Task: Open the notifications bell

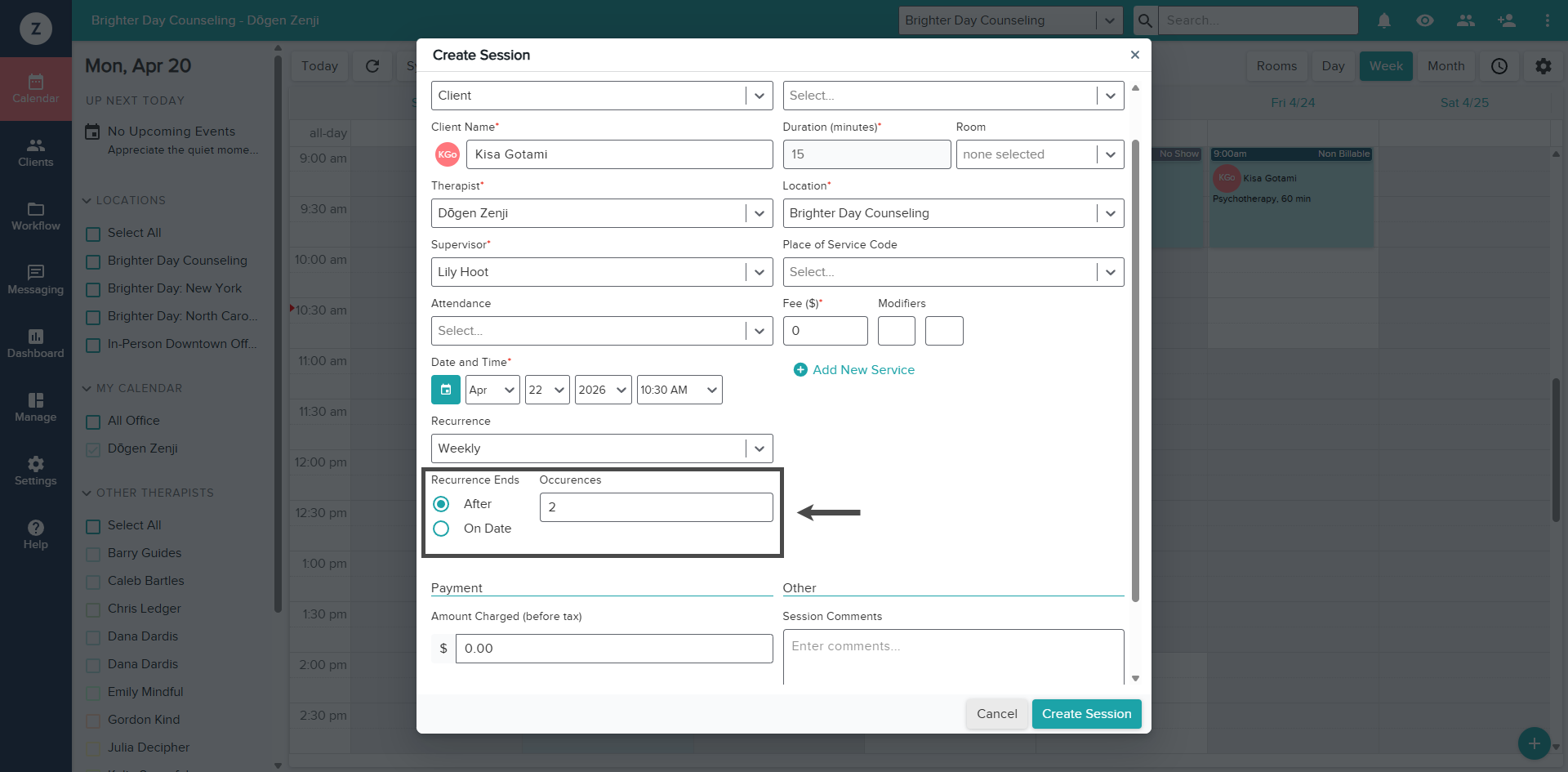Action: 1384,20
